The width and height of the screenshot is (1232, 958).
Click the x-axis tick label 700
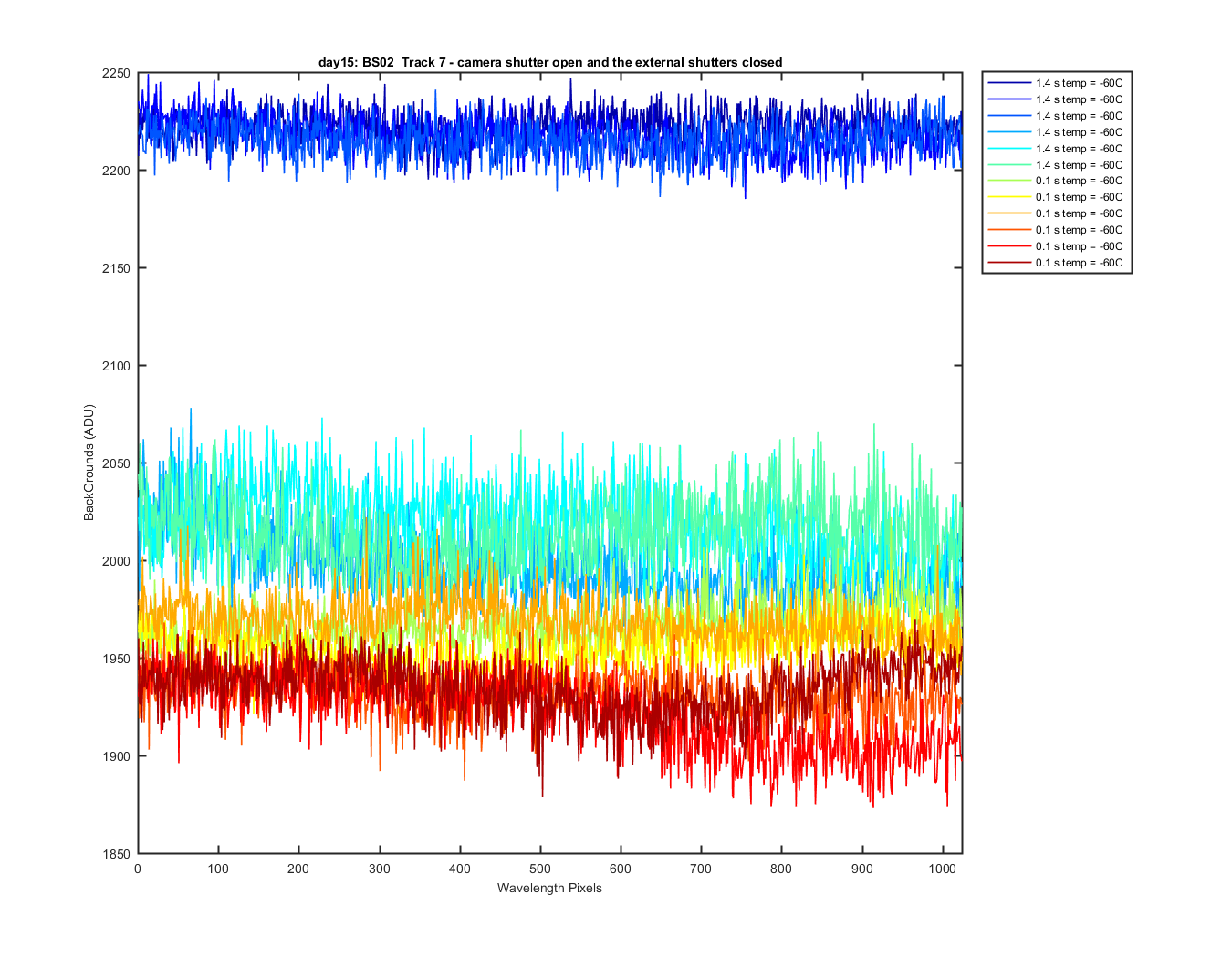(701, 869)
